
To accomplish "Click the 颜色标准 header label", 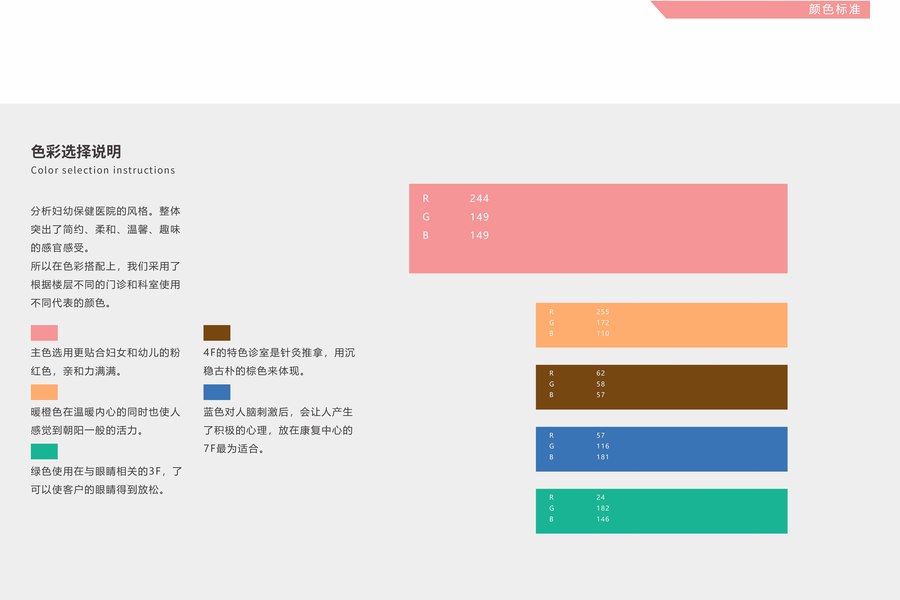I will (x=835, y=9).
